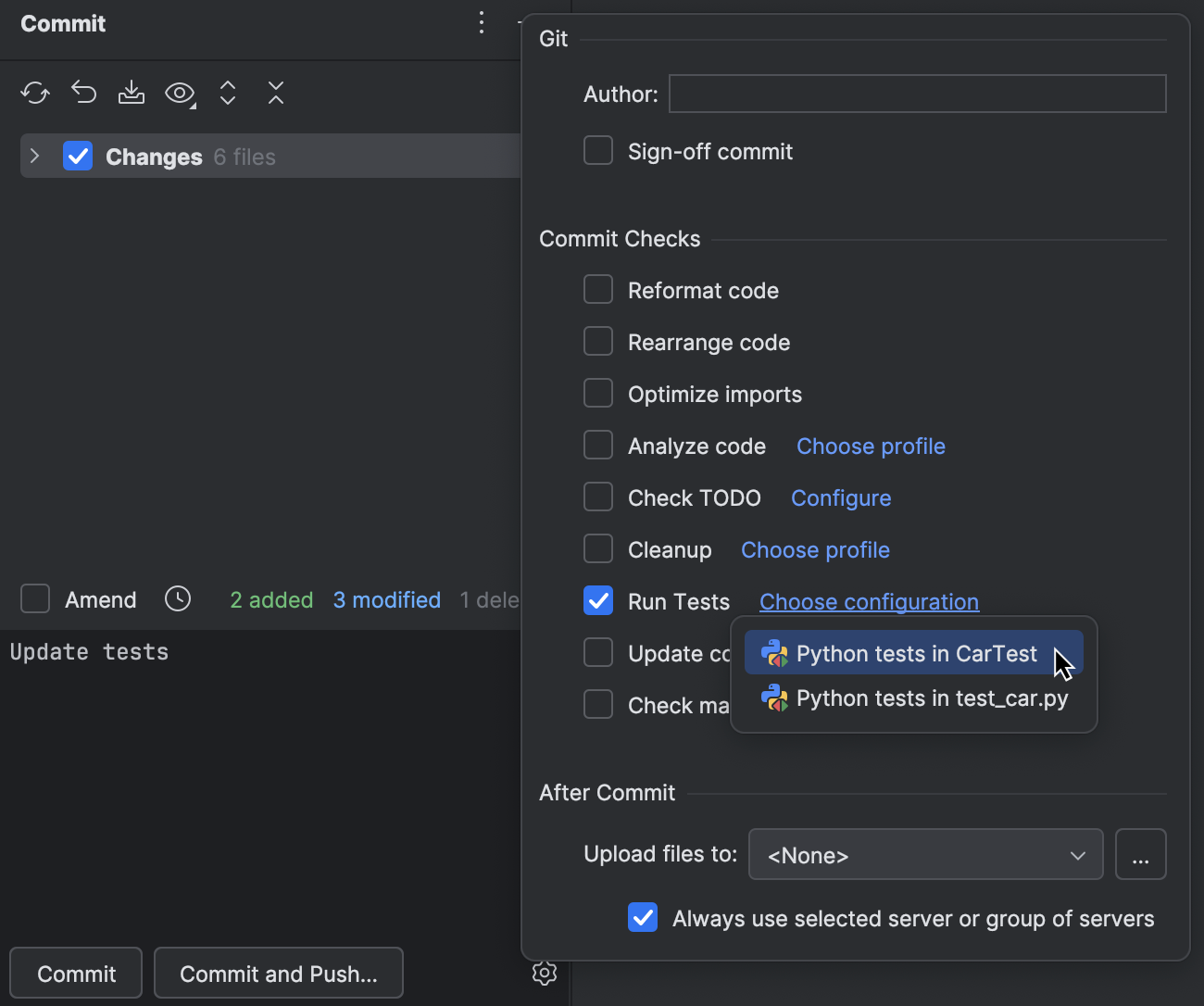The image size is (1204, 1006).
Task: Expand the Changes tree node
Action: (x=35, y=156)
